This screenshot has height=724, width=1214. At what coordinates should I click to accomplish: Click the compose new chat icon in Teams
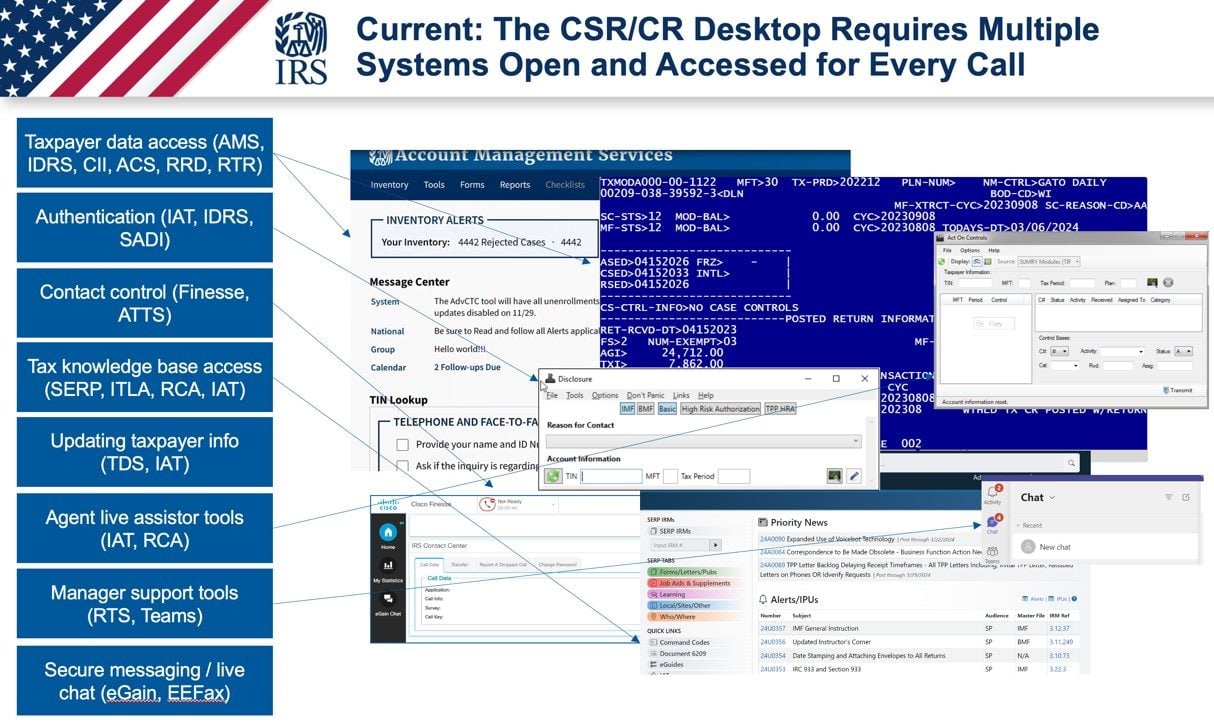pyautogui.click(x=1186, y=497)
